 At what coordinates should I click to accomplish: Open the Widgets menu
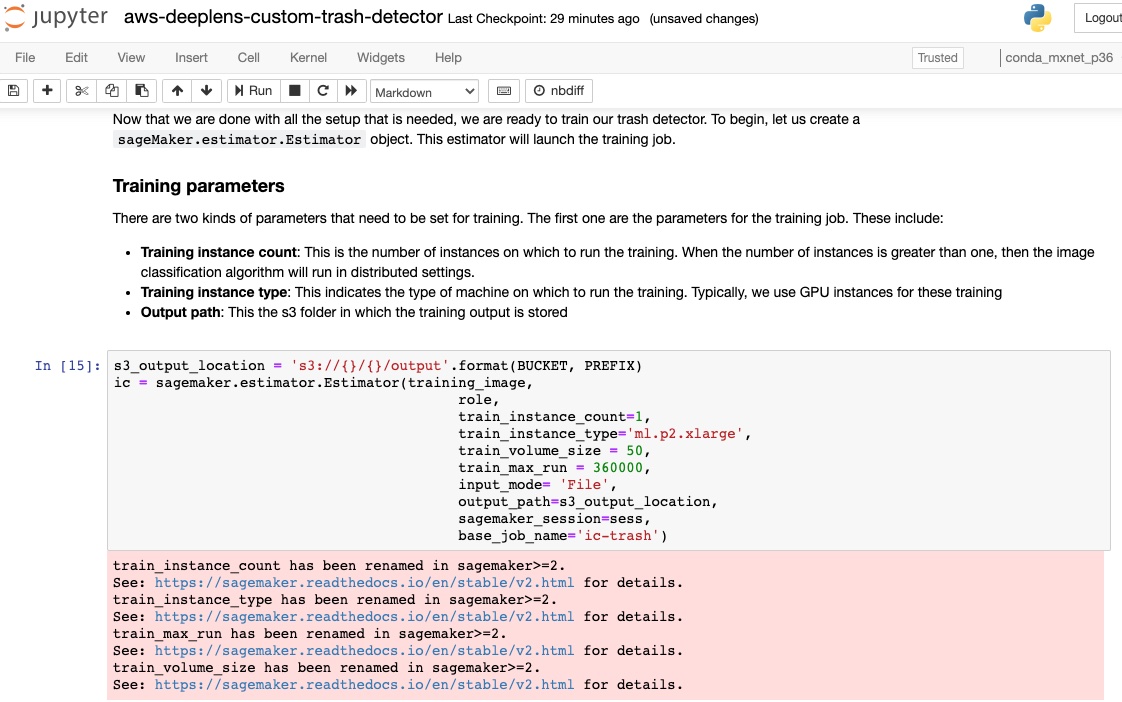point(381,58)
